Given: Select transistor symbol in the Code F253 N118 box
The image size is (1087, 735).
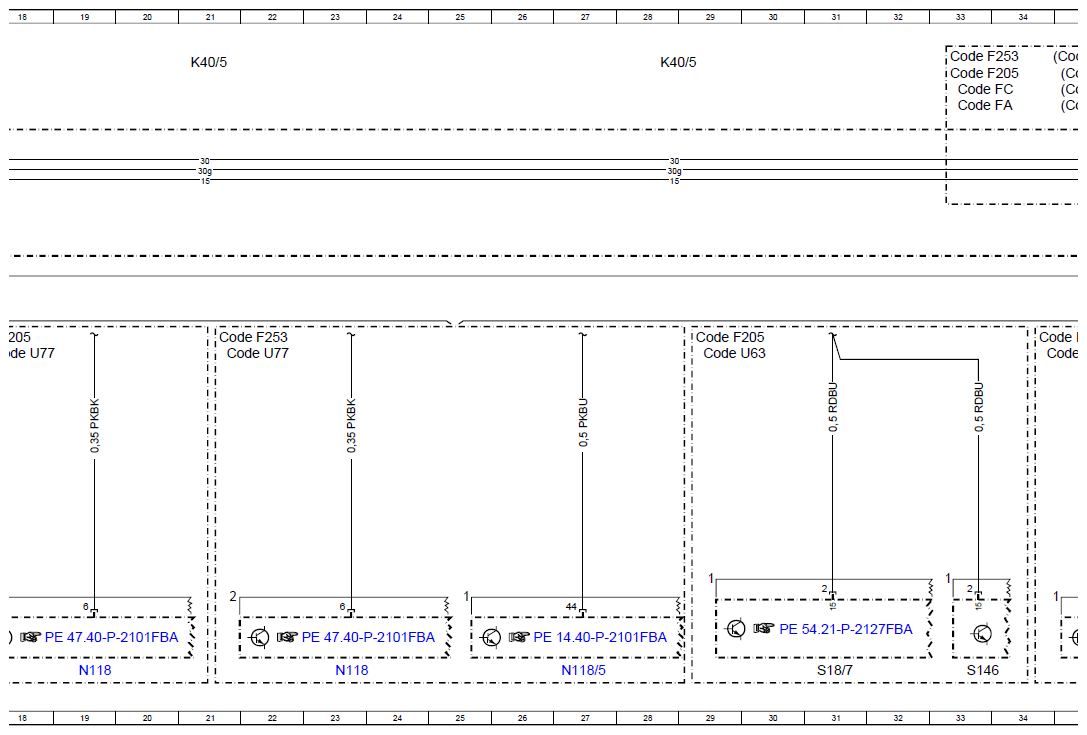Looking at the screenshot, I should coord(259,637).
